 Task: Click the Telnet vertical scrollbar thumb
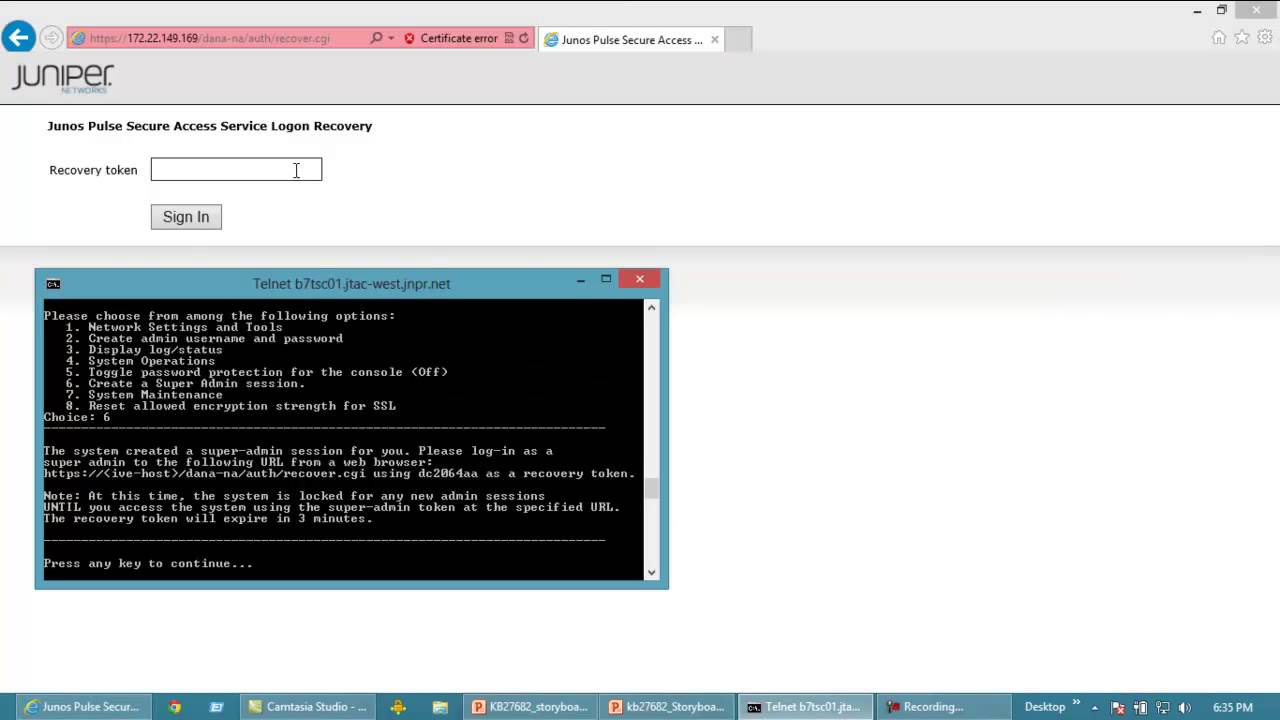(x=652, y=488)
